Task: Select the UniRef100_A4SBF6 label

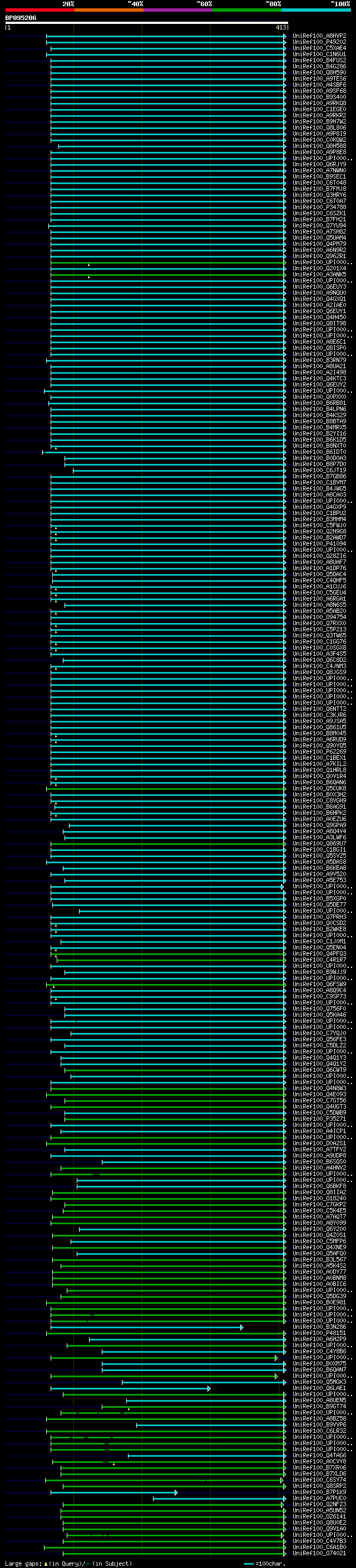Action: coord(319,85)
